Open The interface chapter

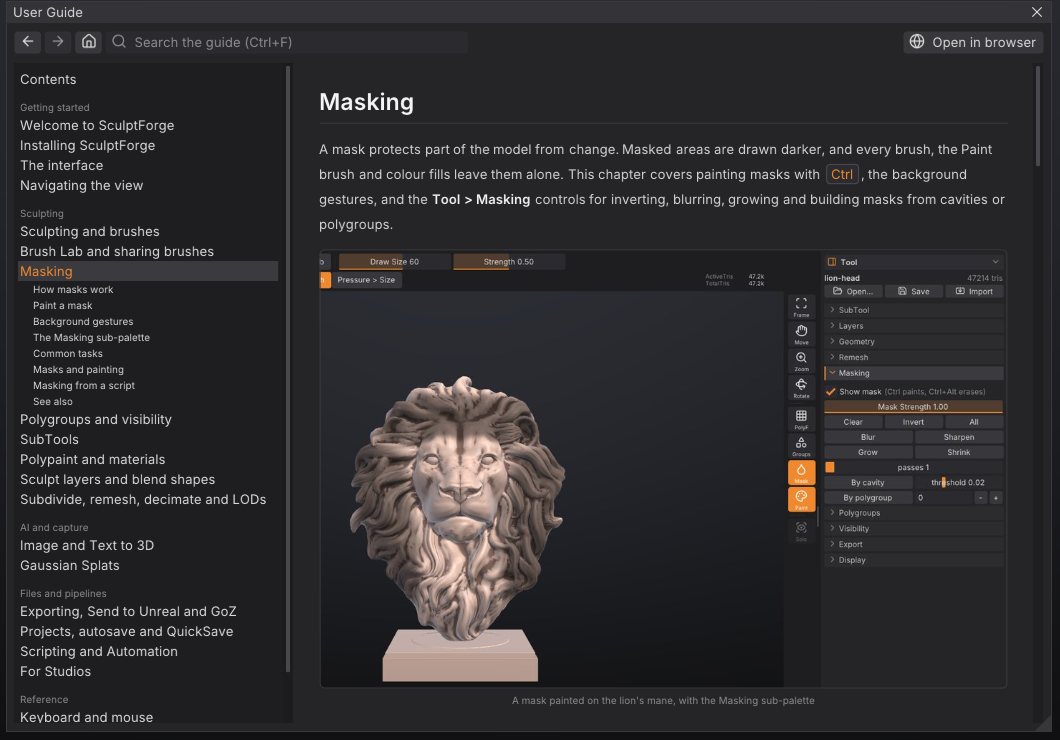[x=62, y=165]
